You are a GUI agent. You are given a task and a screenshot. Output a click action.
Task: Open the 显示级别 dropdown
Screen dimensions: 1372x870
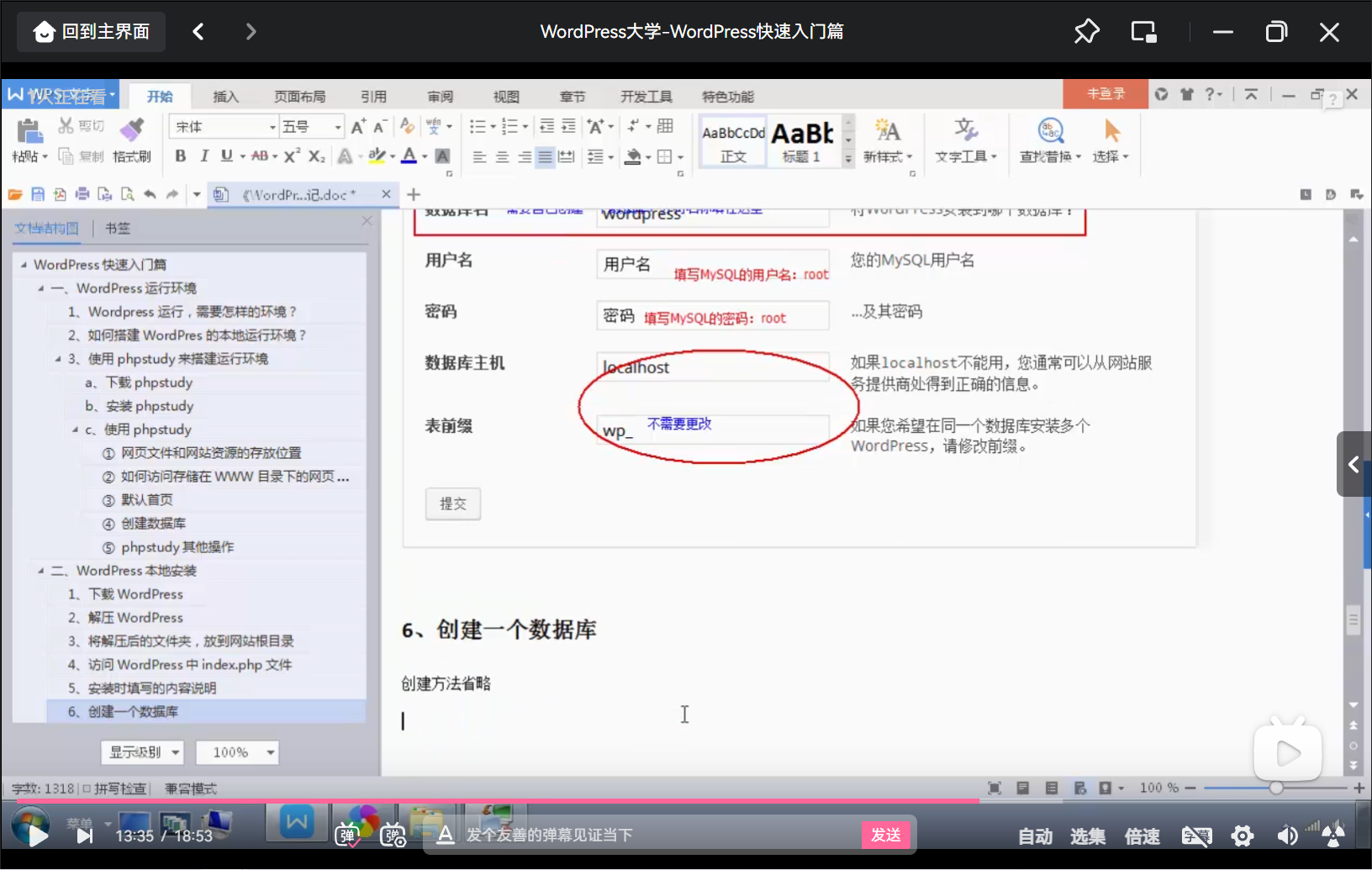143,752
